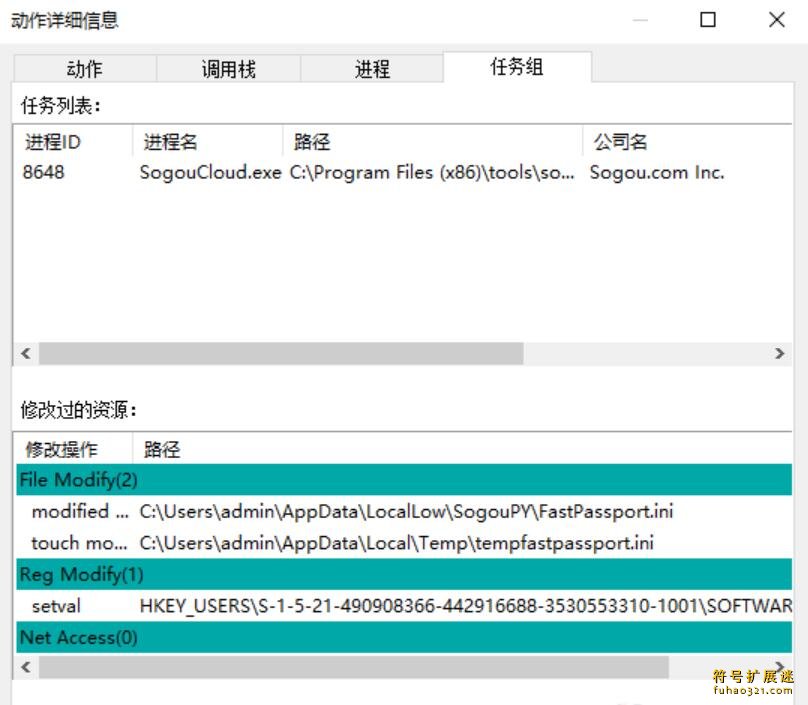808x705 pixels.
Task: Select the 任务组 tab
Action: (x=517, y=66)
